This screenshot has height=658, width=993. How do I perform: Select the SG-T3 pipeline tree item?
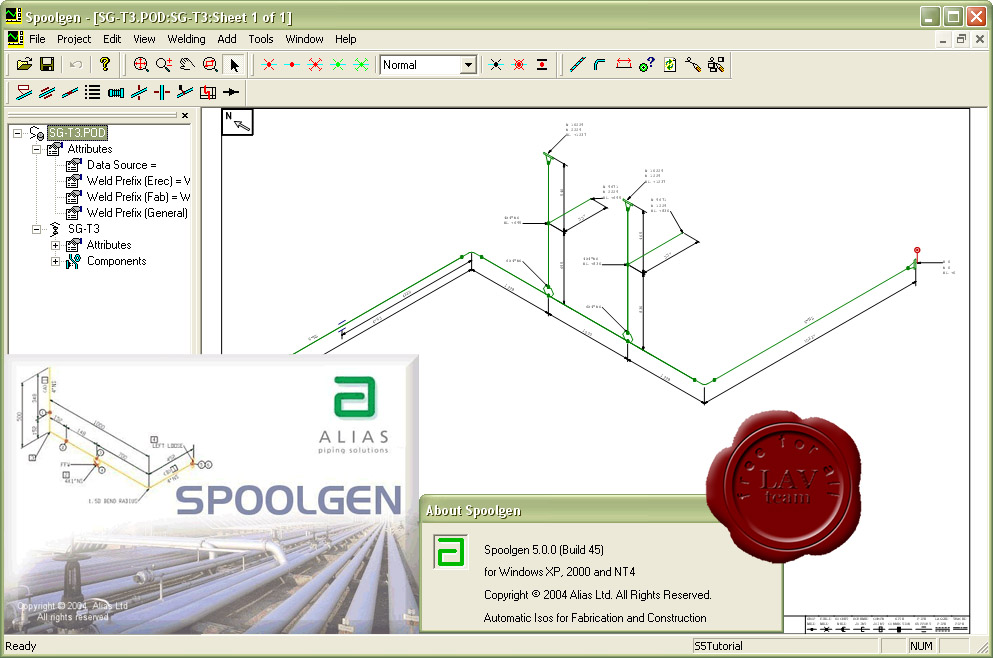[x=84, y=229]
